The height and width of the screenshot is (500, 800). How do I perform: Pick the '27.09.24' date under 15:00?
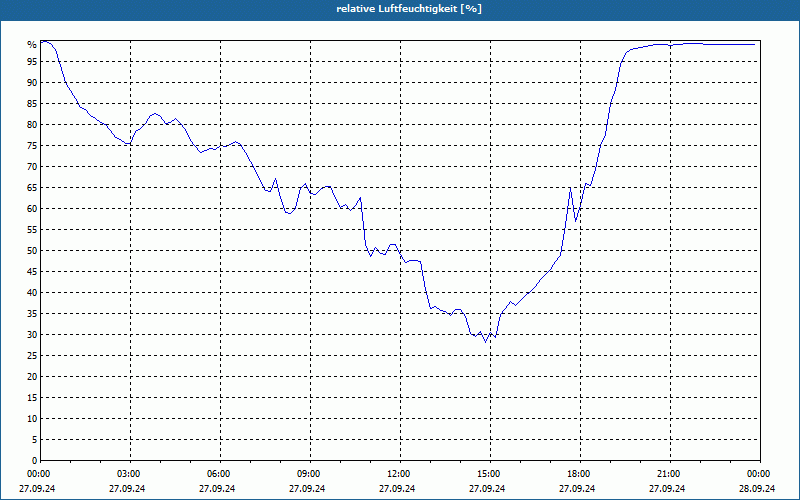[487, 488]
